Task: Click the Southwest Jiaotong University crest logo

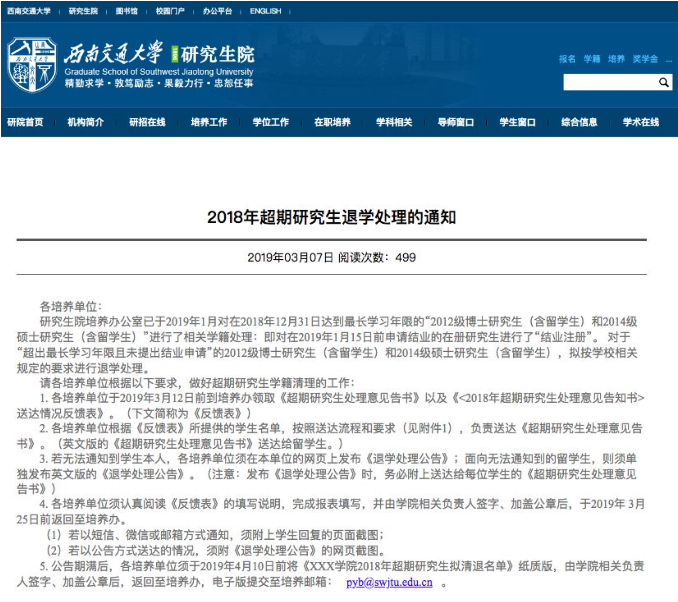Action: pyautogui.click(x=32, y=64)
